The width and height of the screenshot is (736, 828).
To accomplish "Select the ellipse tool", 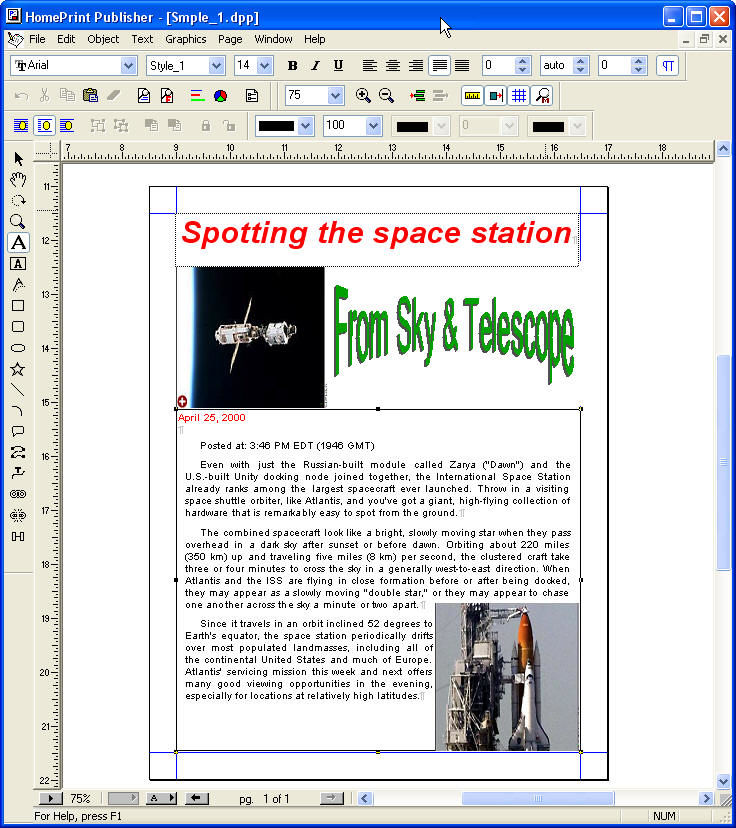I will coord(18,348).
